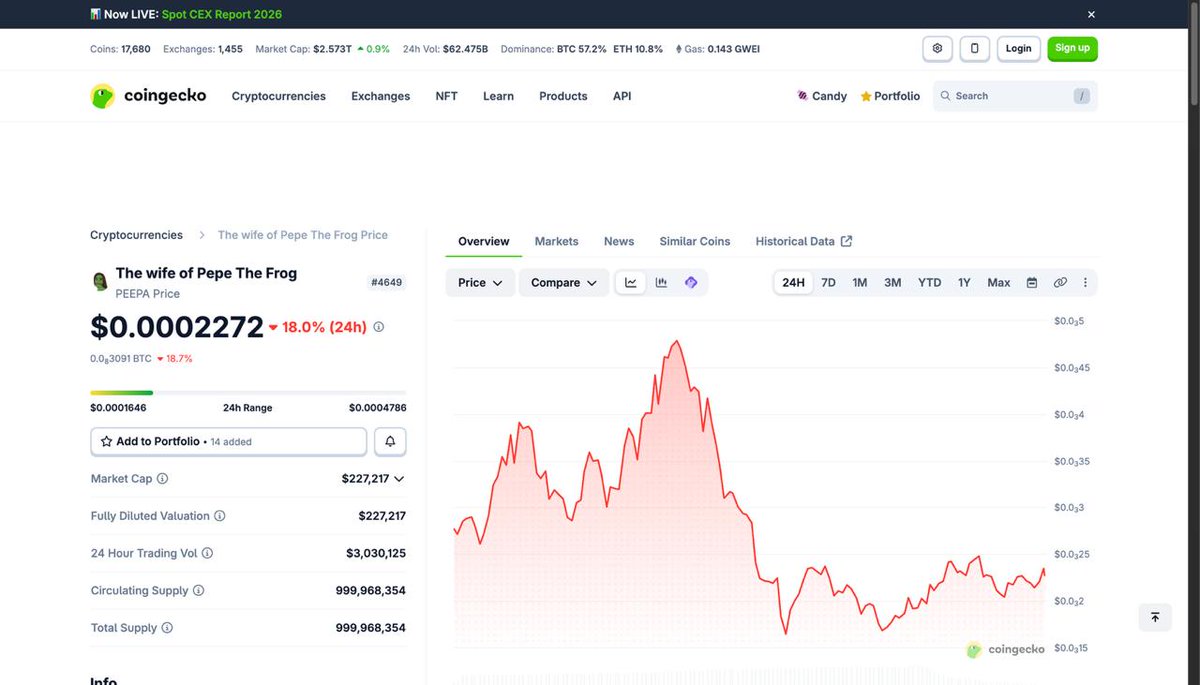Viewport: 1200px width, 685px height.
Task: Focus the Search field
Action: coord(1015,96)
